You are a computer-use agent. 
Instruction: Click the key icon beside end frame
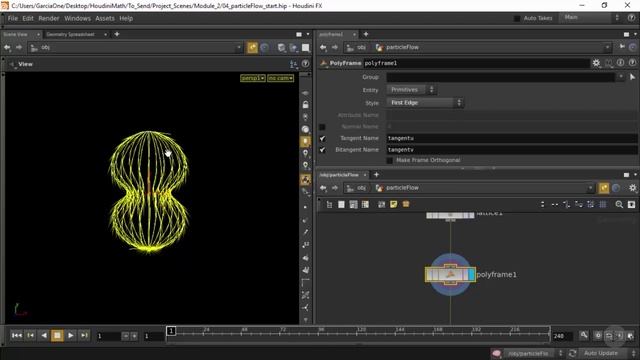[x=584, y=335]
